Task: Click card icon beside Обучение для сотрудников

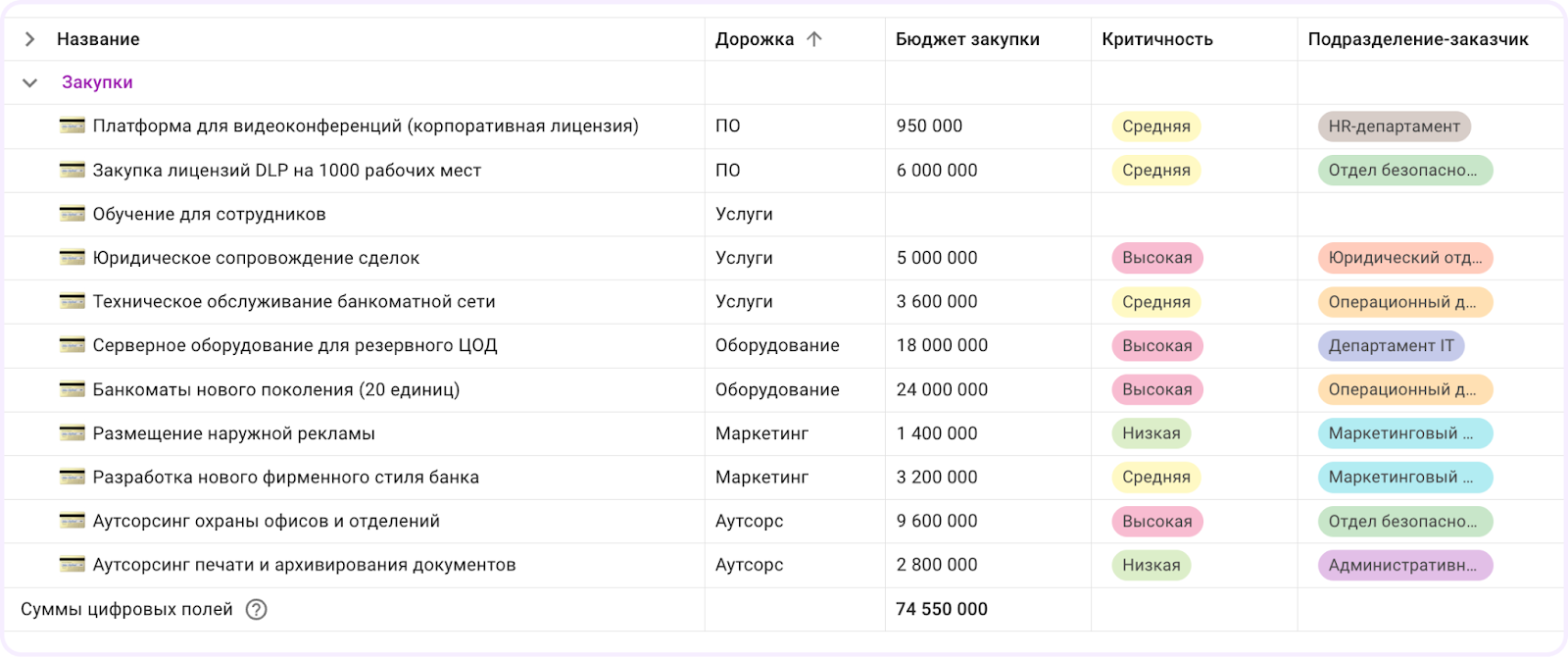Action: point(72,214)
